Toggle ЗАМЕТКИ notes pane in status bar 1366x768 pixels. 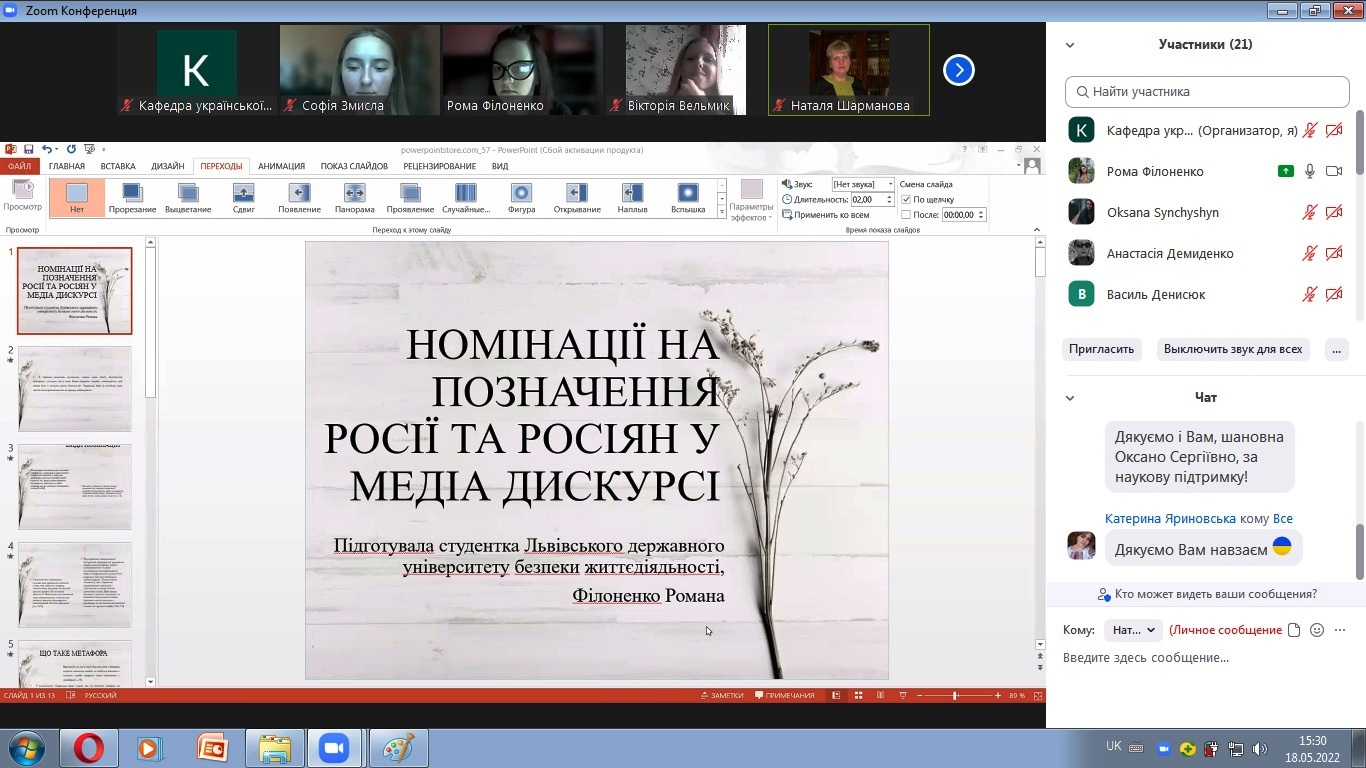point(722,695)
